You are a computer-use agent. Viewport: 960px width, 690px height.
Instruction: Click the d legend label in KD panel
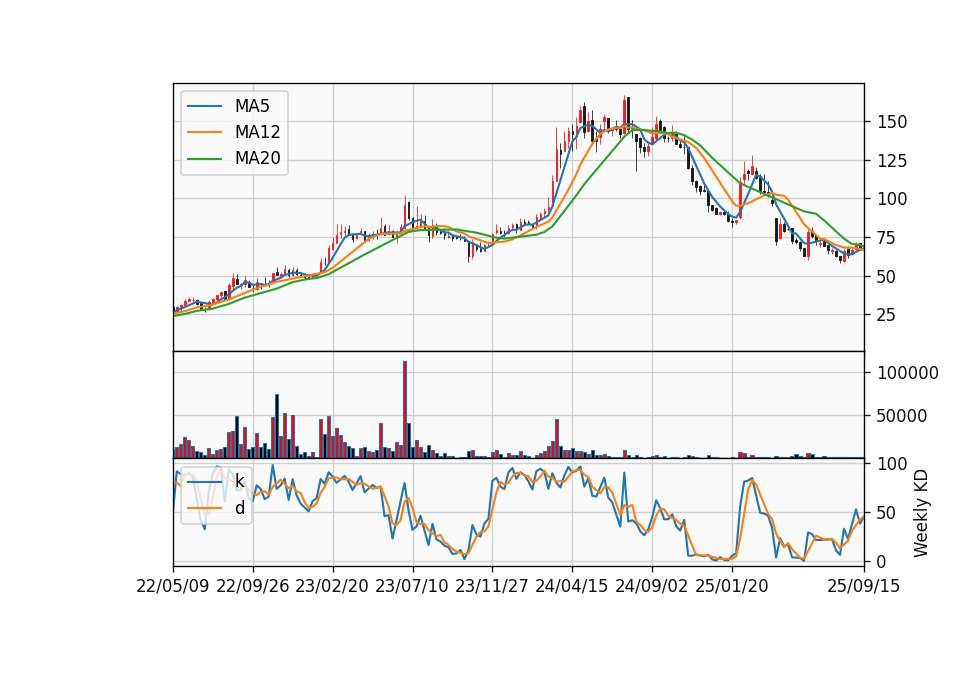(x=239, y=508)
